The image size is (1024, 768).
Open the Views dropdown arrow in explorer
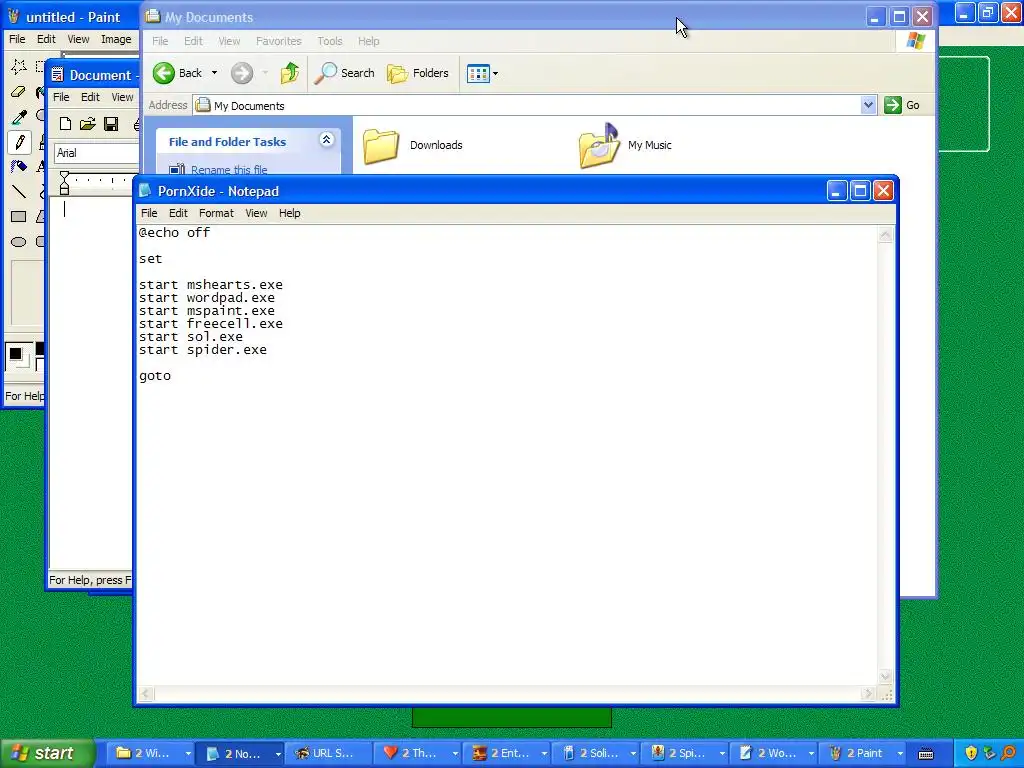(495, 73)
